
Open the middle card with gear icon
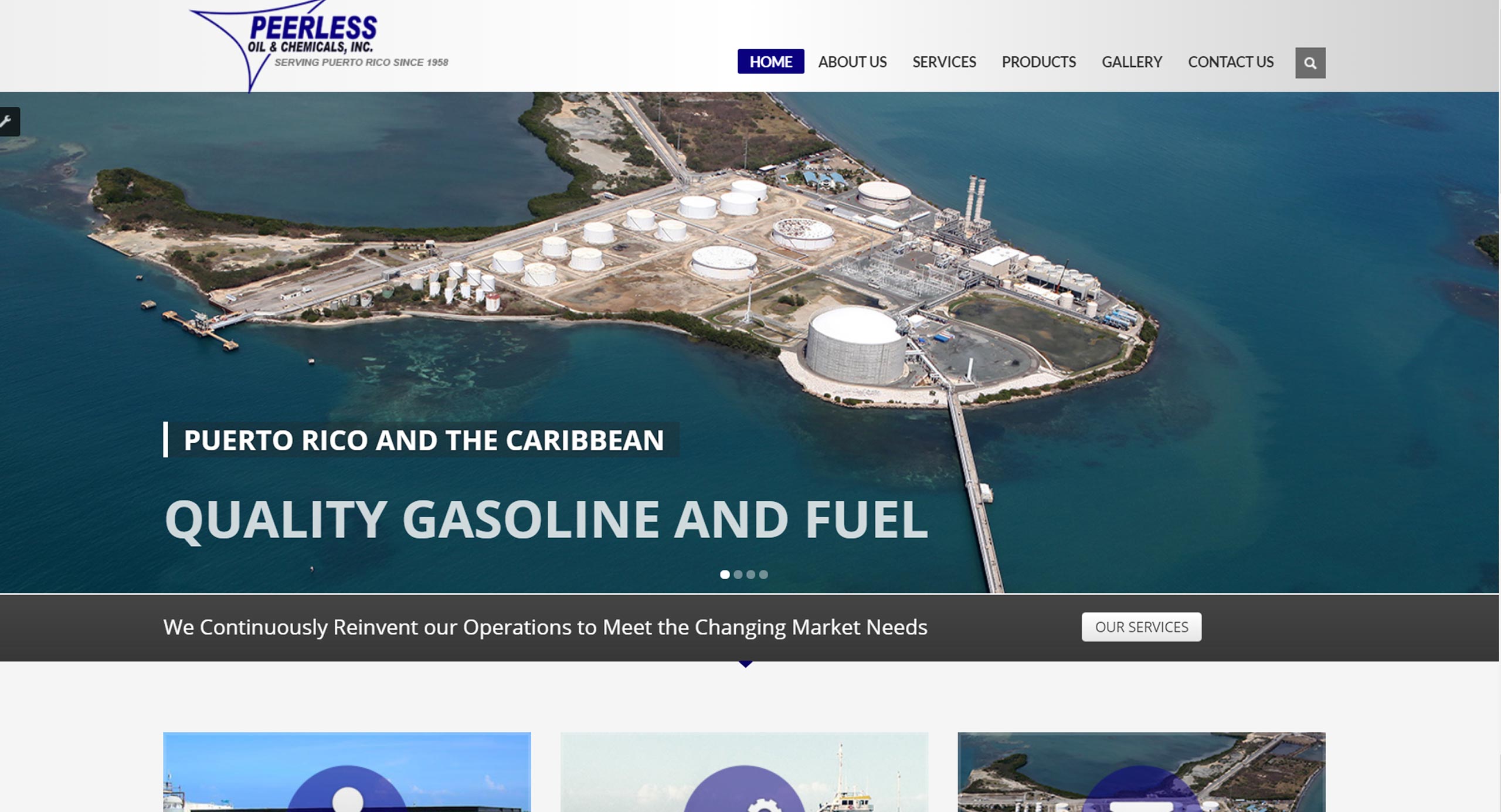click(x=744, y=772)
